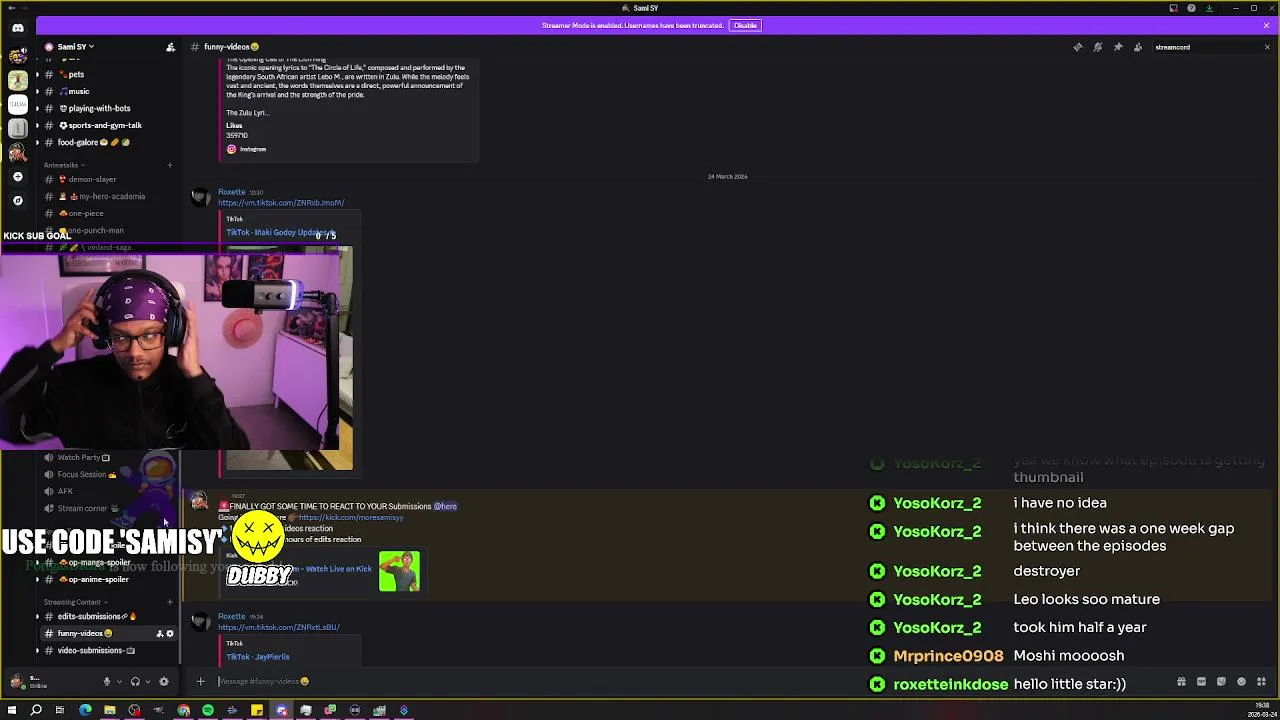Open TikTok link ZNRxbJmoM from Roxette
This screenshot has height=720, width=1280.
pyautogui.click(x=281, y=203)
